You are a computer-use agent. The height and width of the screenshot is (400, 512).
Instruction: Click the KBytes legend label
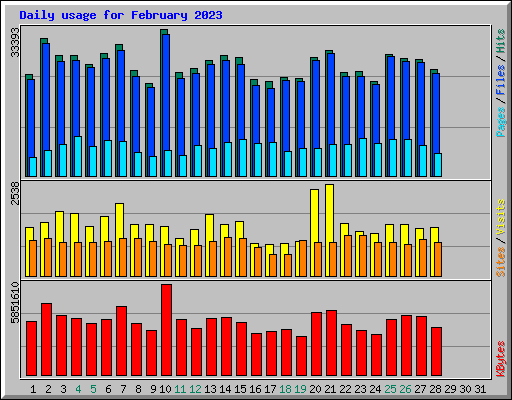[501, 359]
